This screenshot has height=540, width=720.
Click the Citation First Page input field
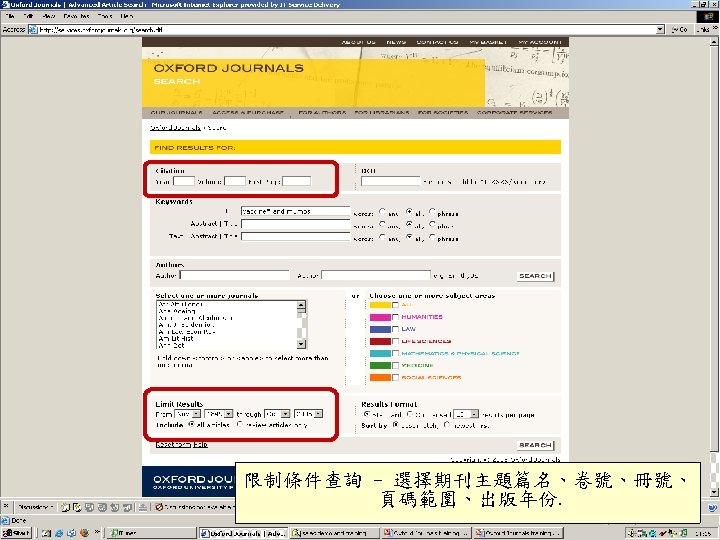coord(296,181)
